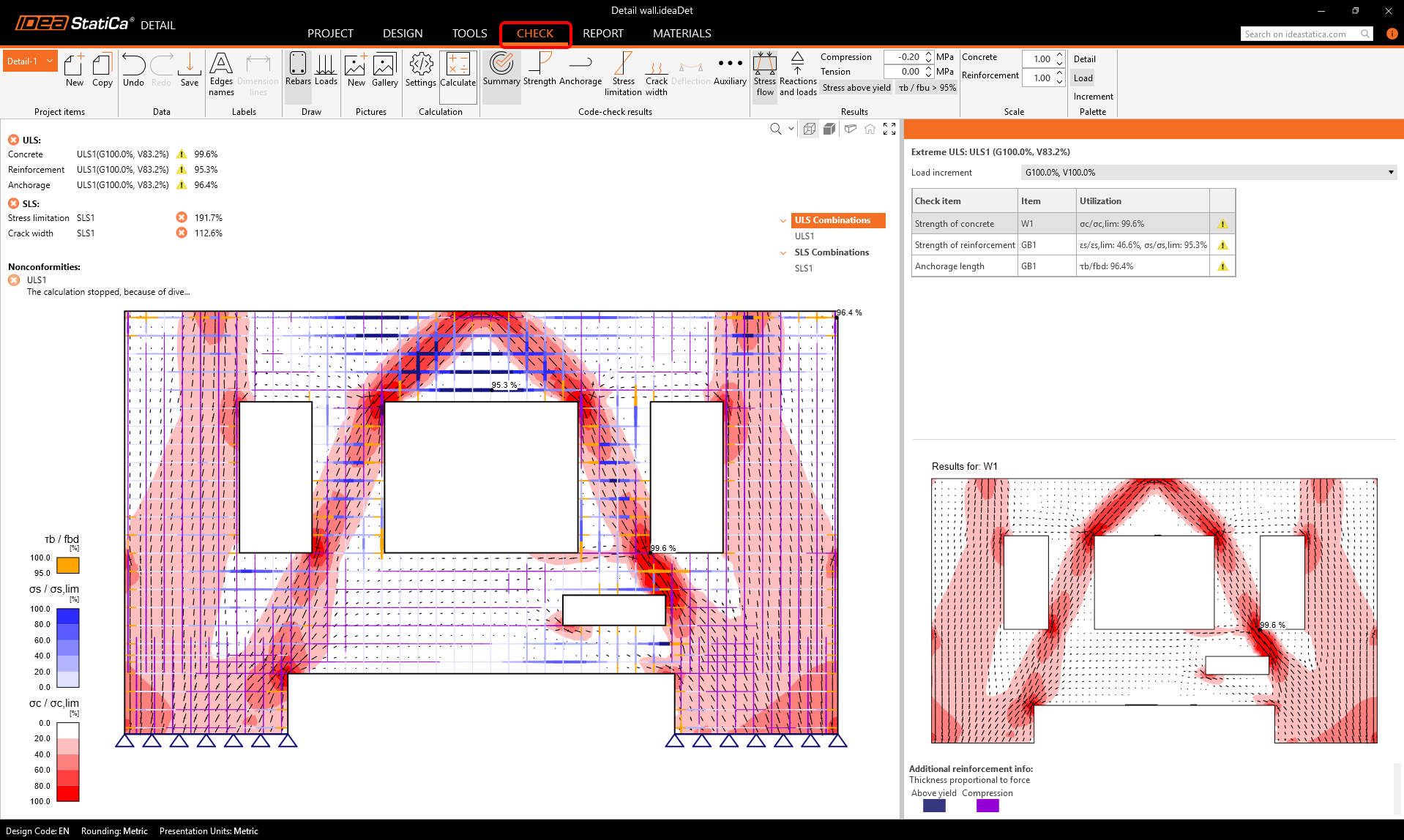
Task: Switch to the REPORT tab
Action: tap(602, 34)
